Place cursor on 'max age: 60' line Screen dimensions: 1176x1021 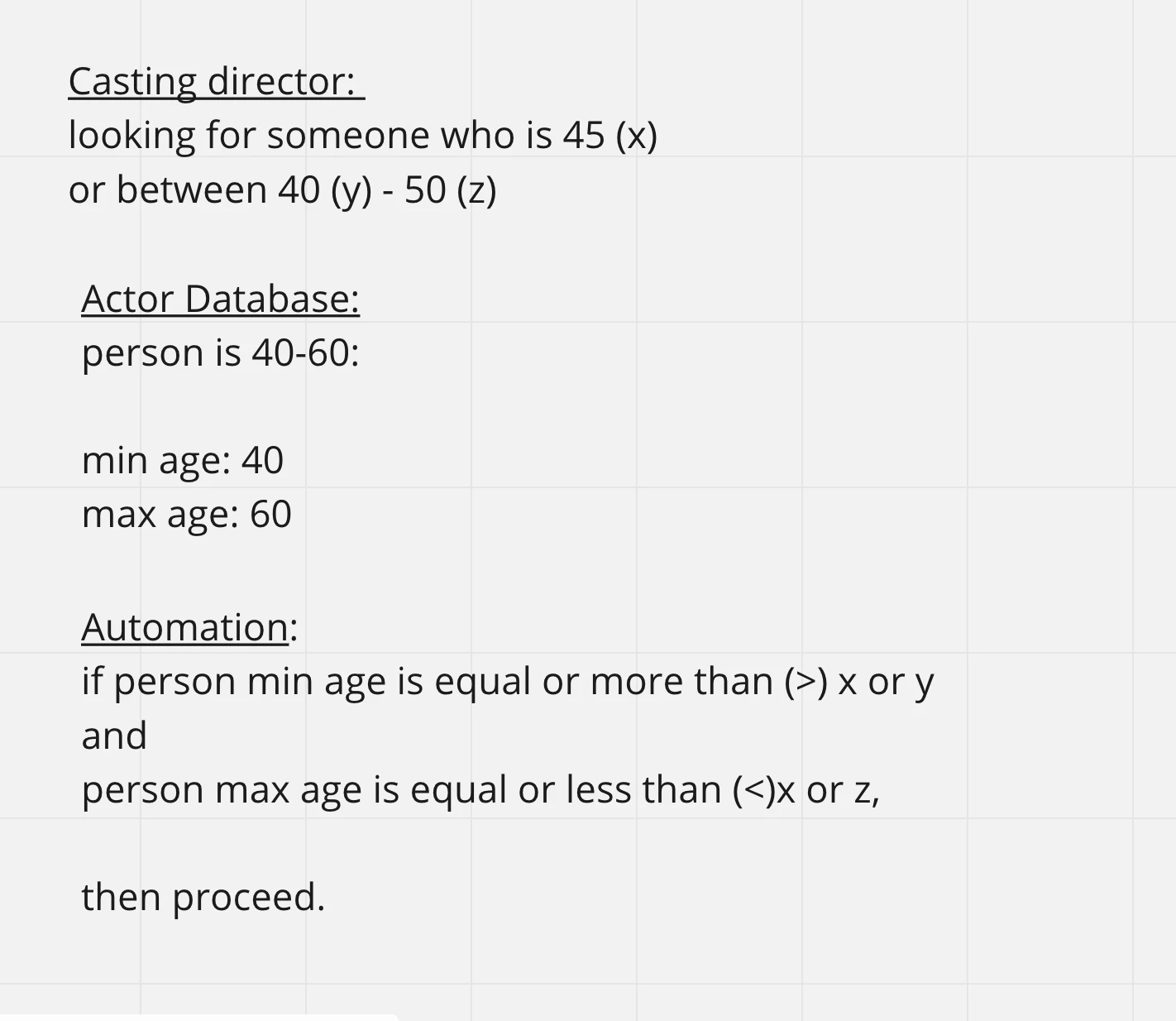click(187, 515)
